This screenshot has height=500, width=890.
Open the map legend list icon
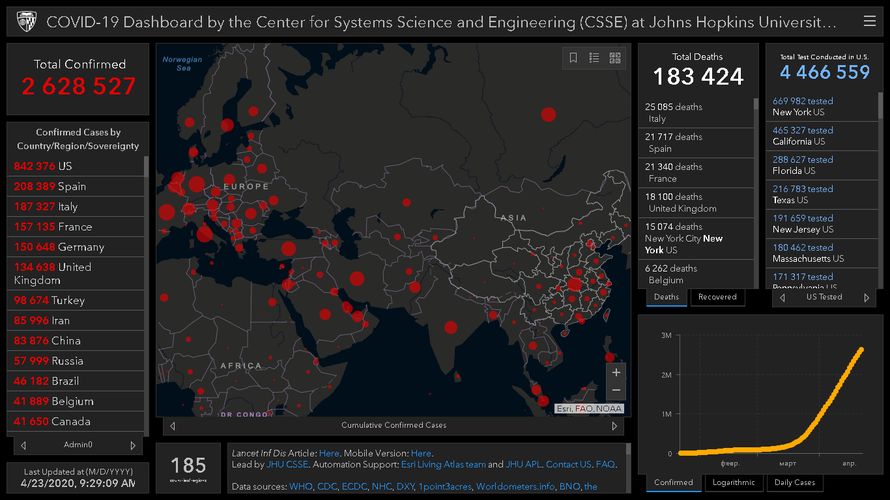tap(594, 58)
